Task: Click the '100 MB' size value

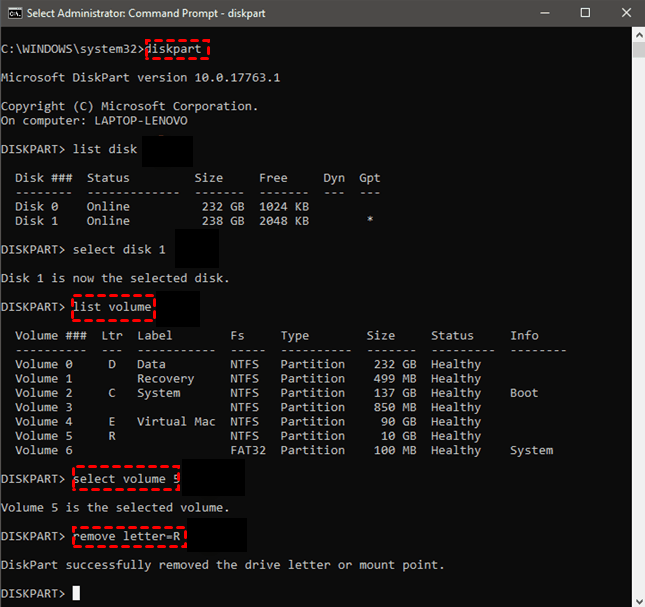Action: 395,451
